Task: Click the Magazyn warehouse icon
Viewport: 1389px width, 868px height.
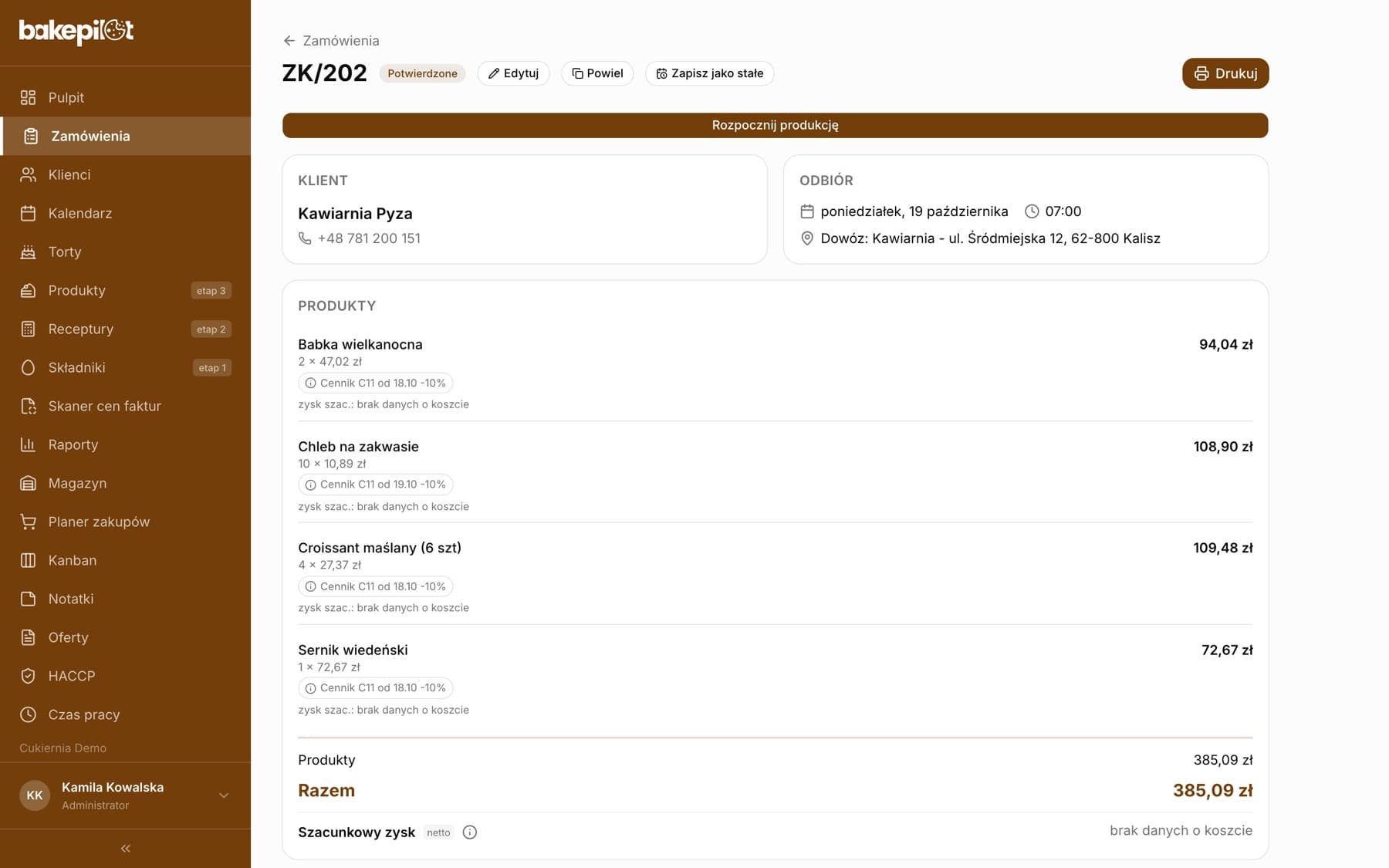Action: coord(29,483)
